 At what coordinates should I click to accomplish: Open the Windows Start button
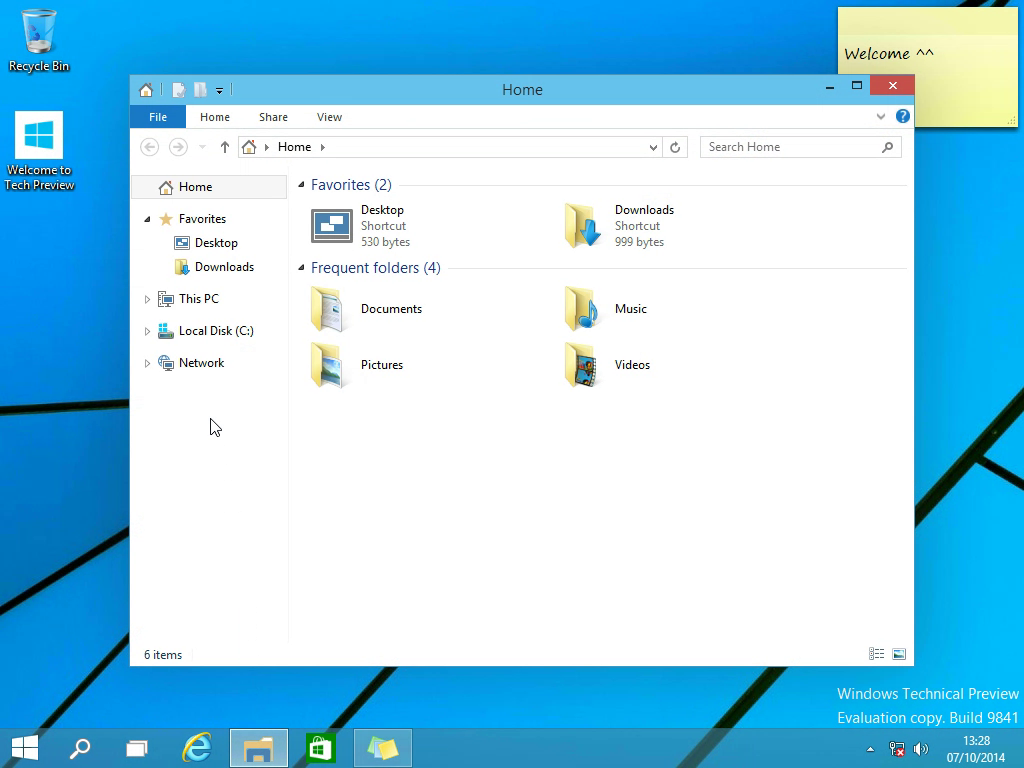click(25, 748)
